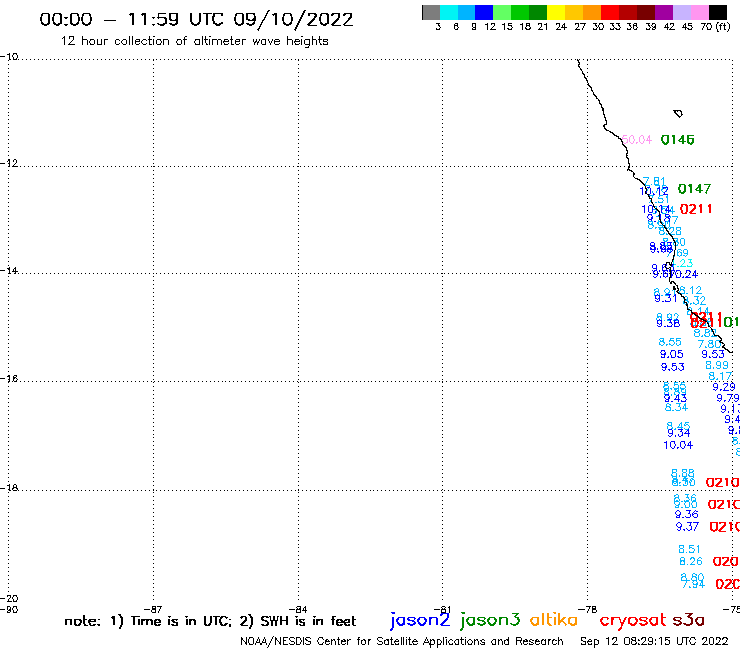Click the wave height value '8.17'
The width and height of the screenshot is (740, 650).
pos(720,376)
